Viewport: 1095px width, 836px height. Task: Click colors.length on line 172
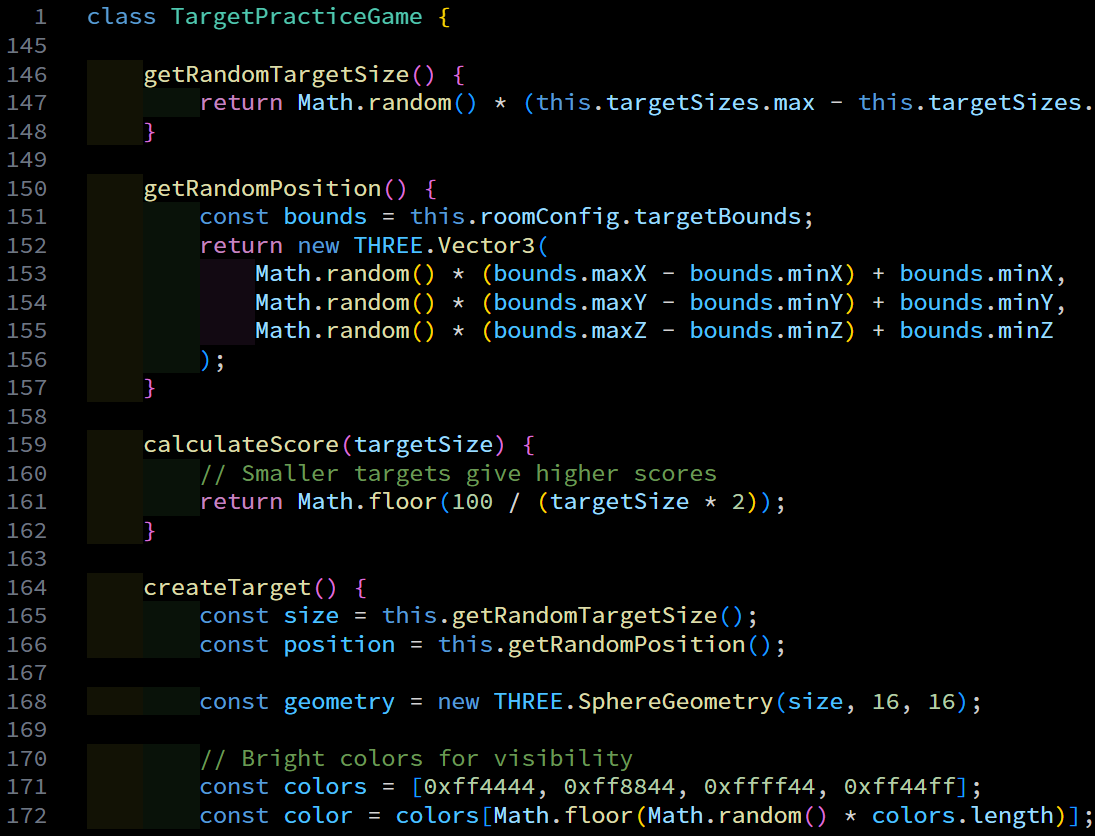(962, 815)
